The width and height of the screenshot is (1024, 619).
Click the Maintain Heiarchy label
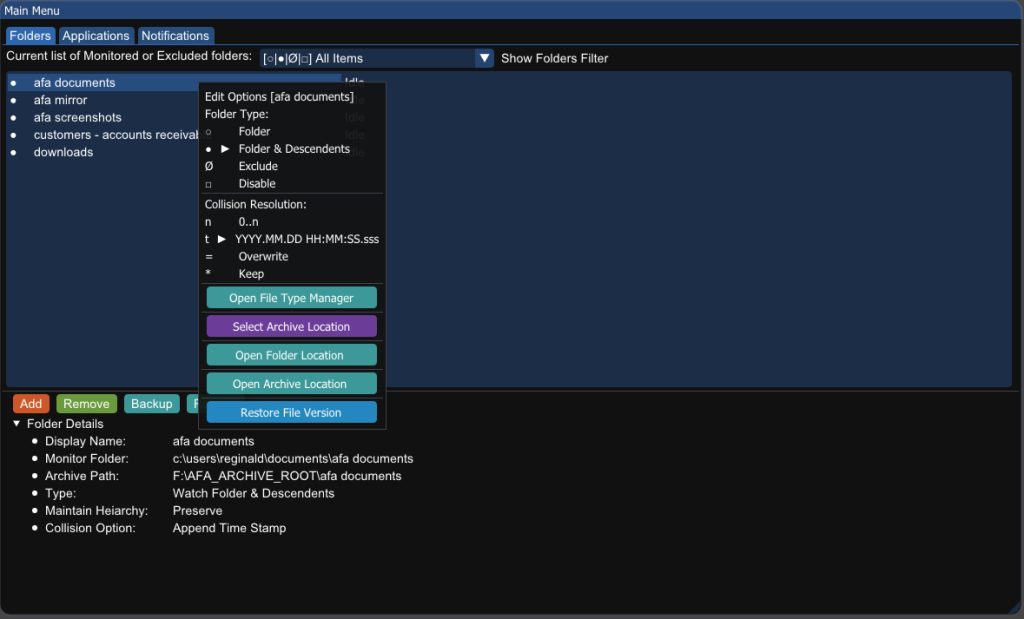[97, 511]
